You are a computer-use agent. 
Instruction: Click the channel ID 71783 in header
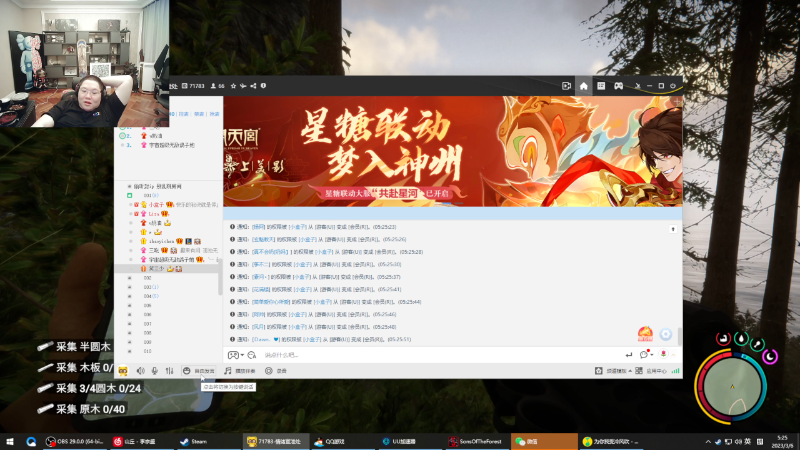click(x=193, y=86)
